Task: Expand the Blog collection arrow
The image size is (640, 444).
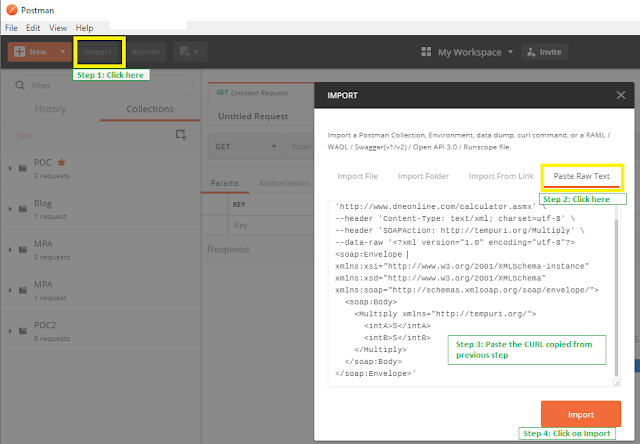Action: point(10,209)
